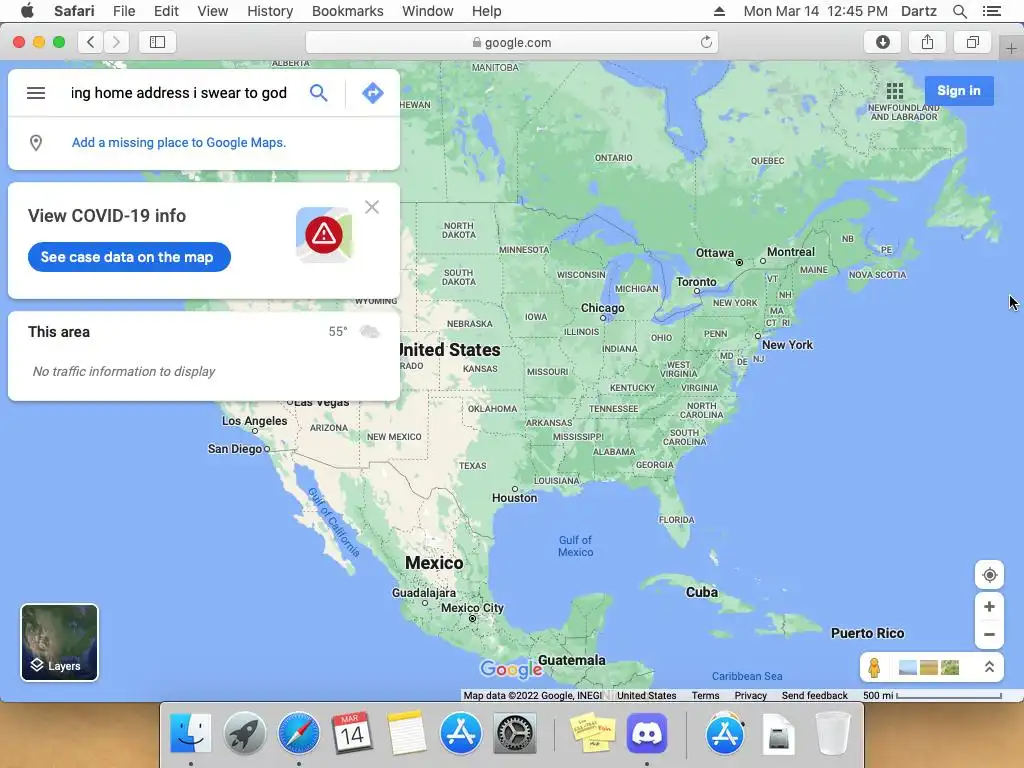The image size is (1024, 768).
Task: Click Add a missing place to Google Maps
Action: [x=179, y=142]
